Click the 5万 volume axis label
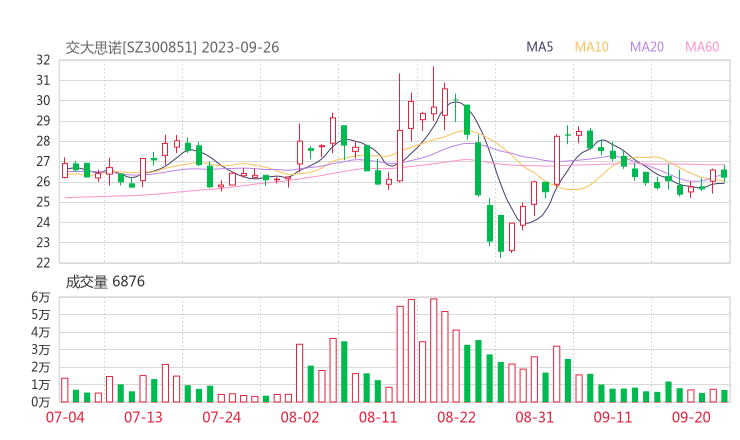 [41, 314]
